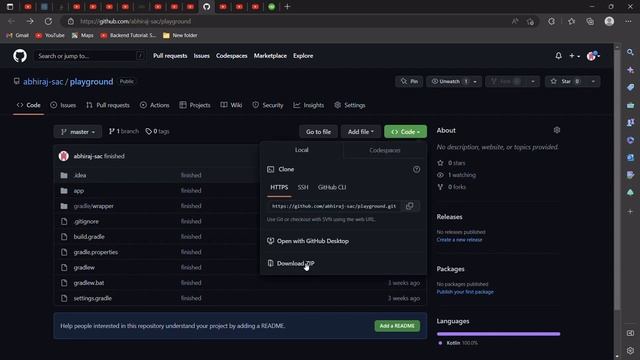
Task: Focus the Search or jump to field
Action: 90,56
